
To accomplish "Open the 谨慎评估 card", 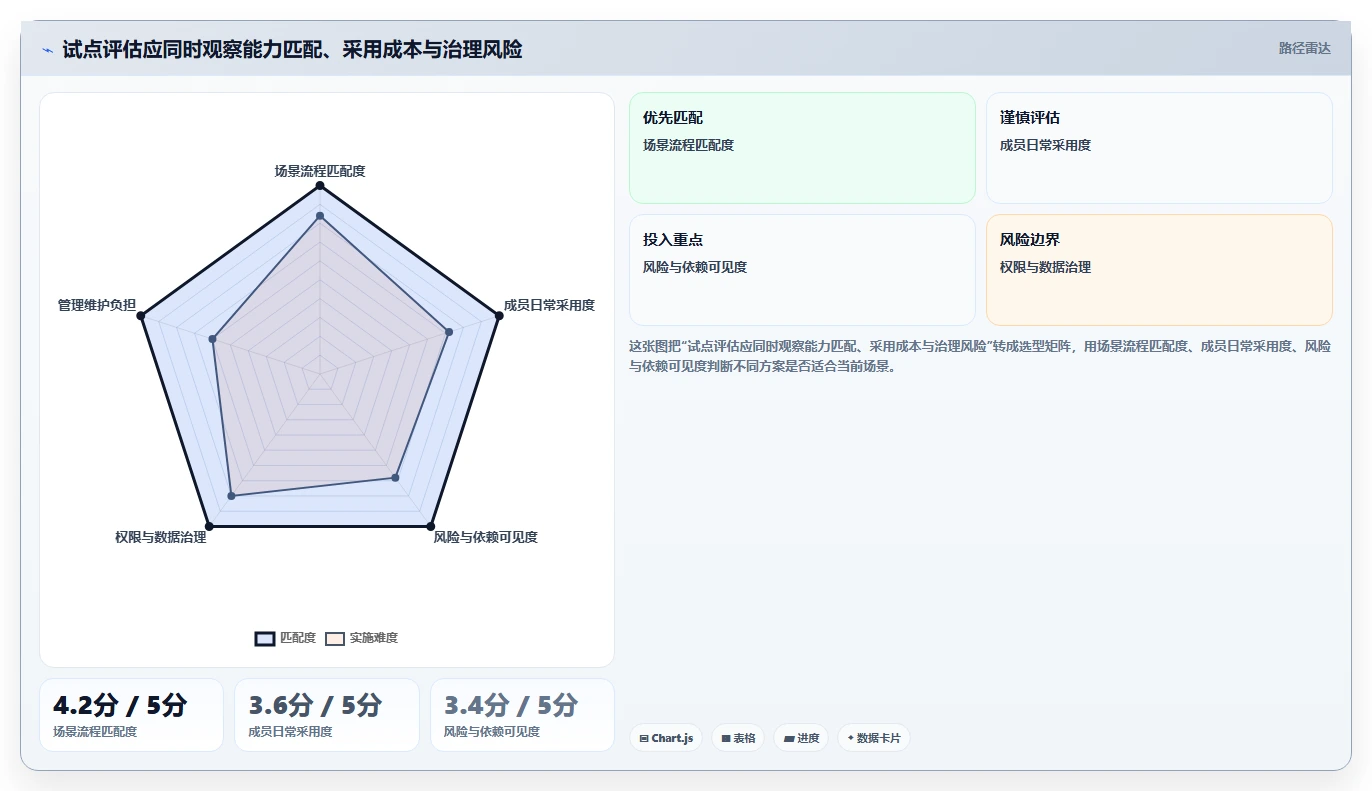I will coord(1159,148).
